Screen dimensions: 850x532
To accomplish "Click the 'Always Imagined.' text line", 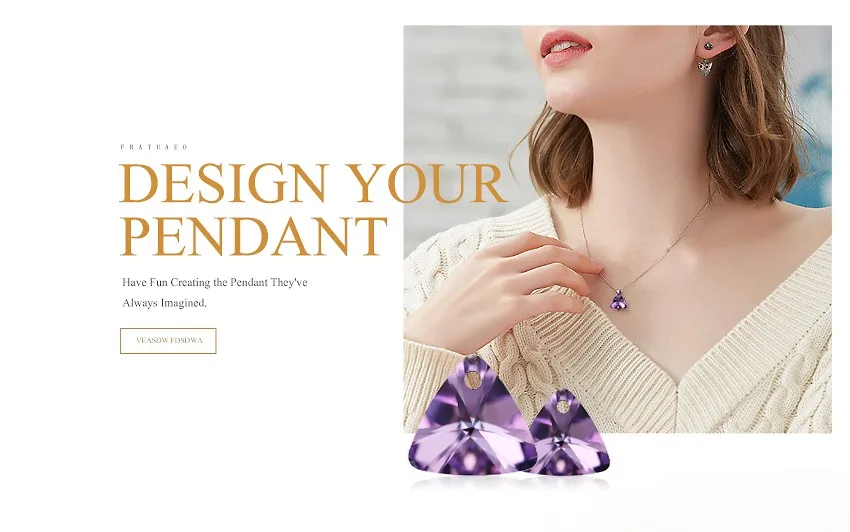I will pyautogui.click(x=164, y=303).
